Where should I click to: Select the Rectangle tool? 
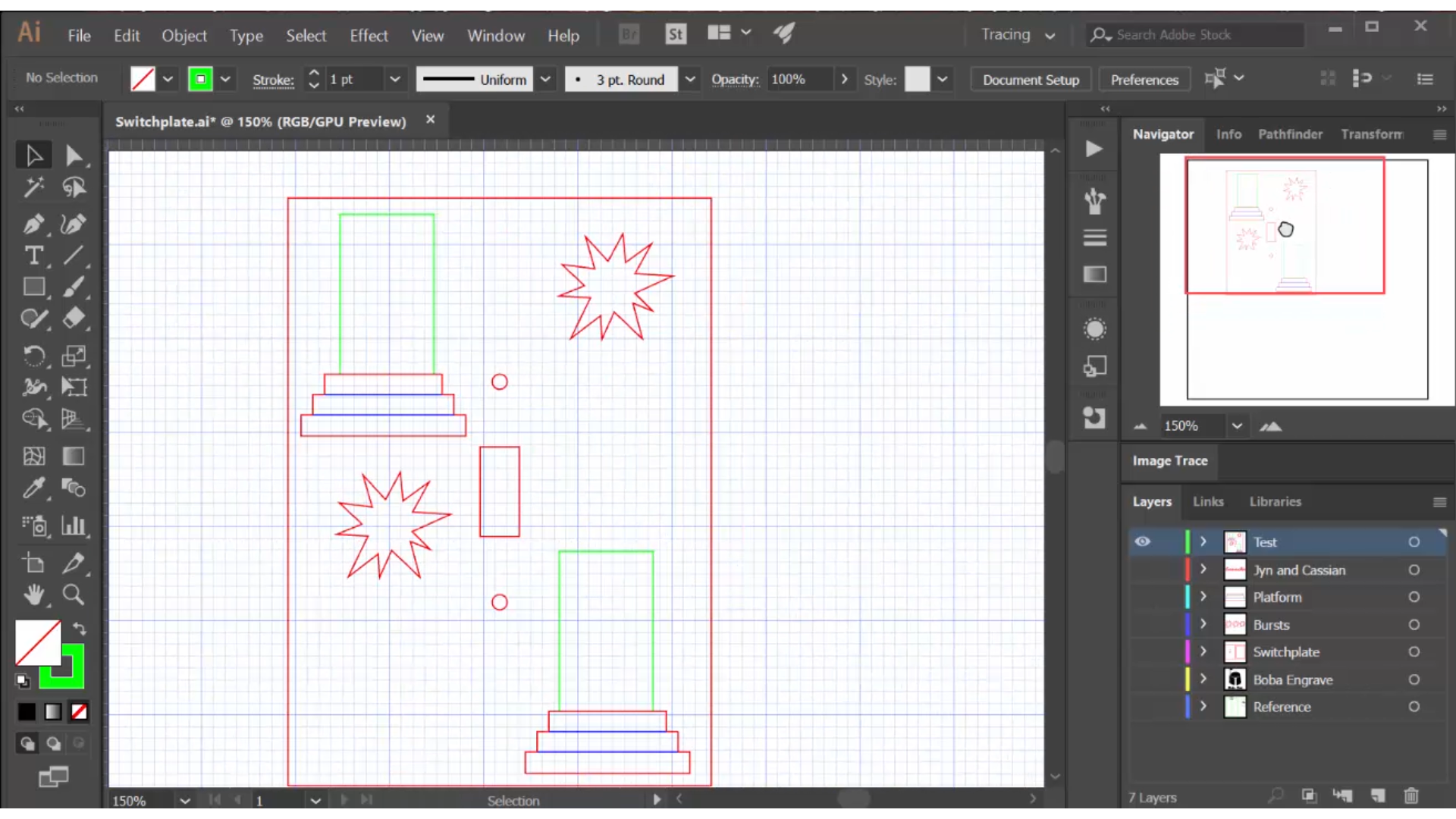coord(33,288)
